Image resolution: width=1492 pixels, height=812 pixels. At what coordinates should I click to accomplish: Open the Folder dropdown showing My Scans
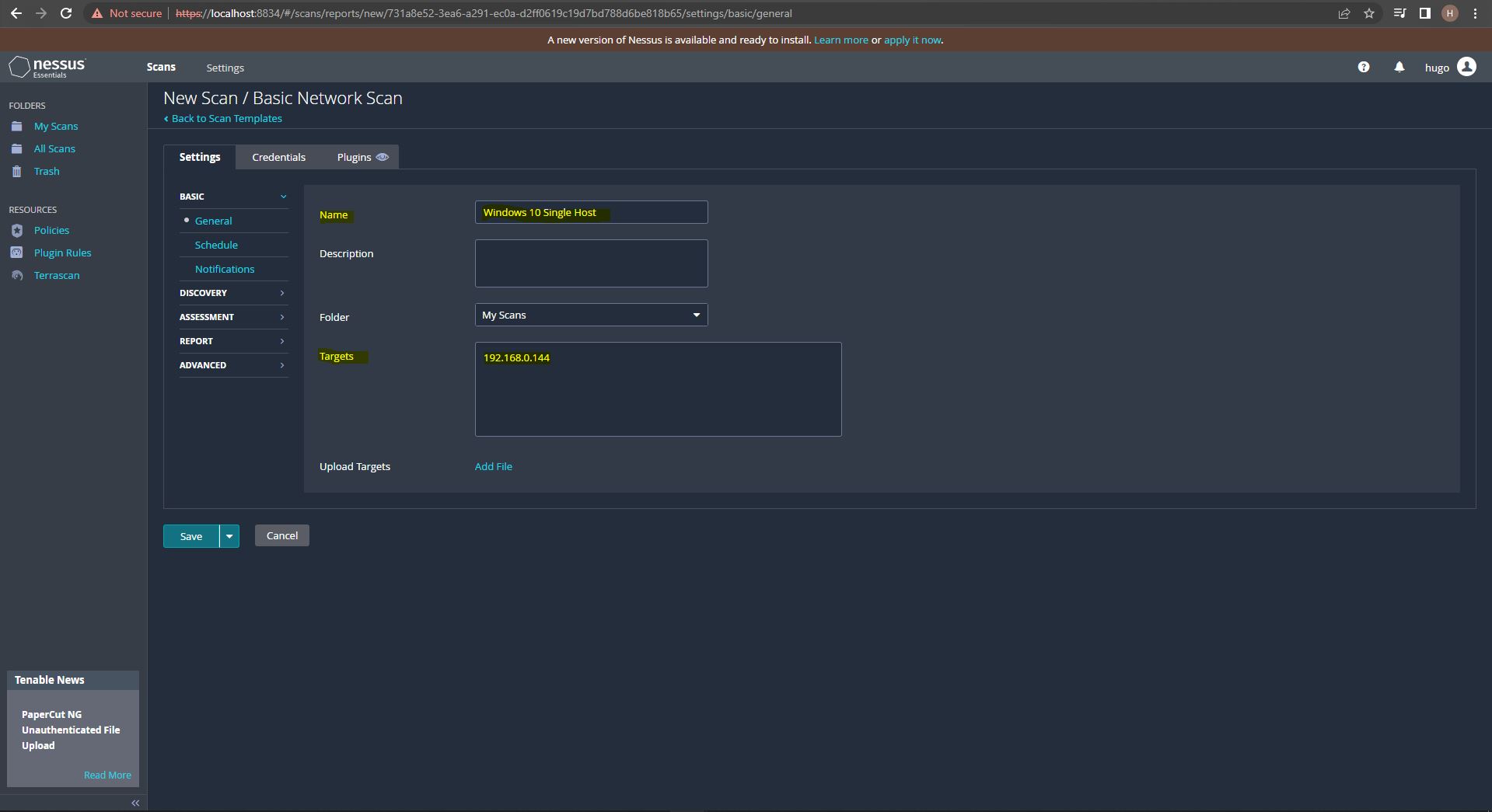click(x=590, y=315)
